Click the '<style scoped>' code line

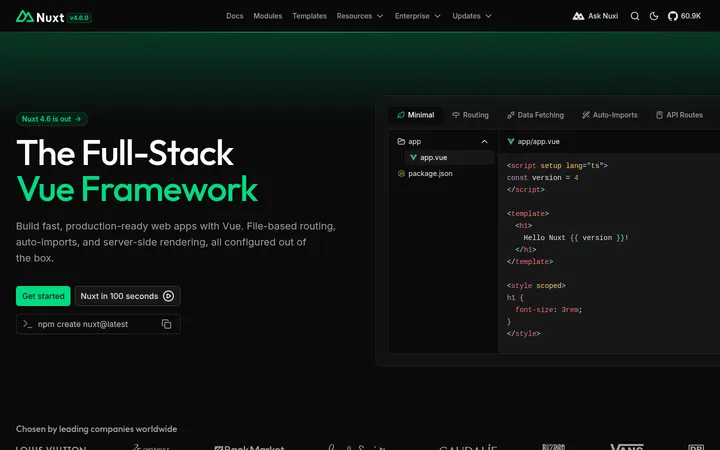point(536,286)
